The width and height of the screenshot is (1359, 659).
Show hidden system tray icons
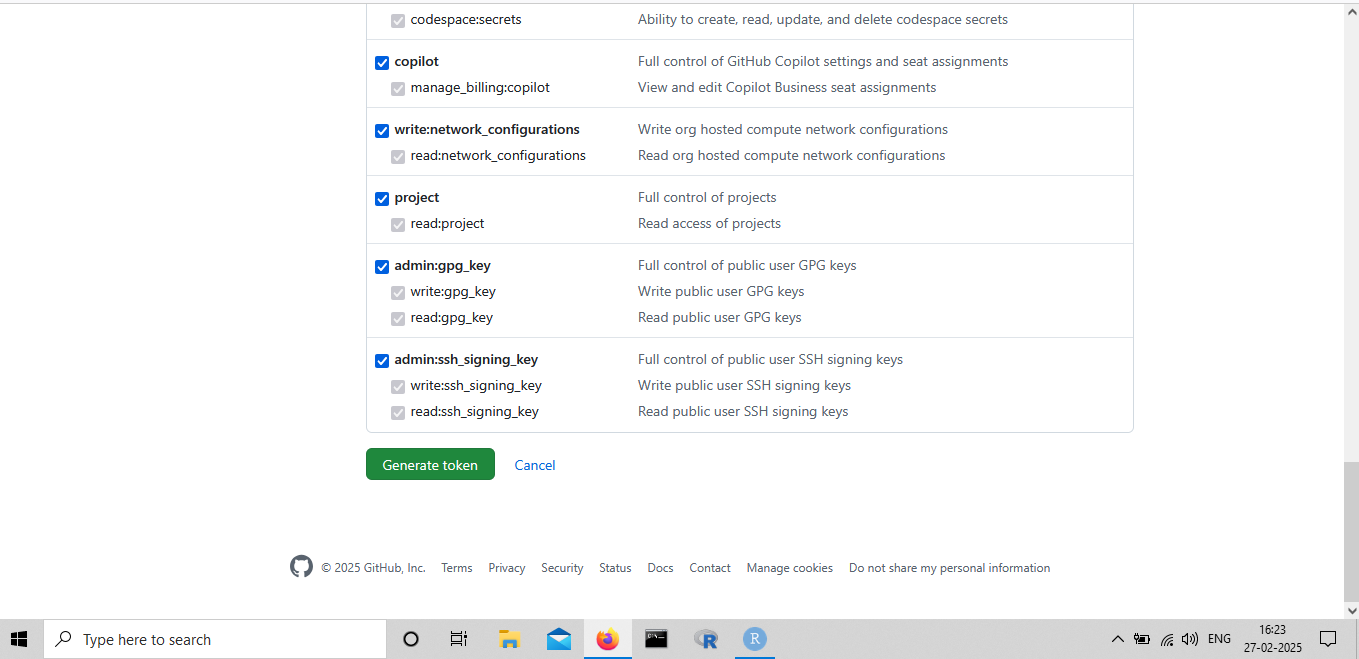(1117, 639)
